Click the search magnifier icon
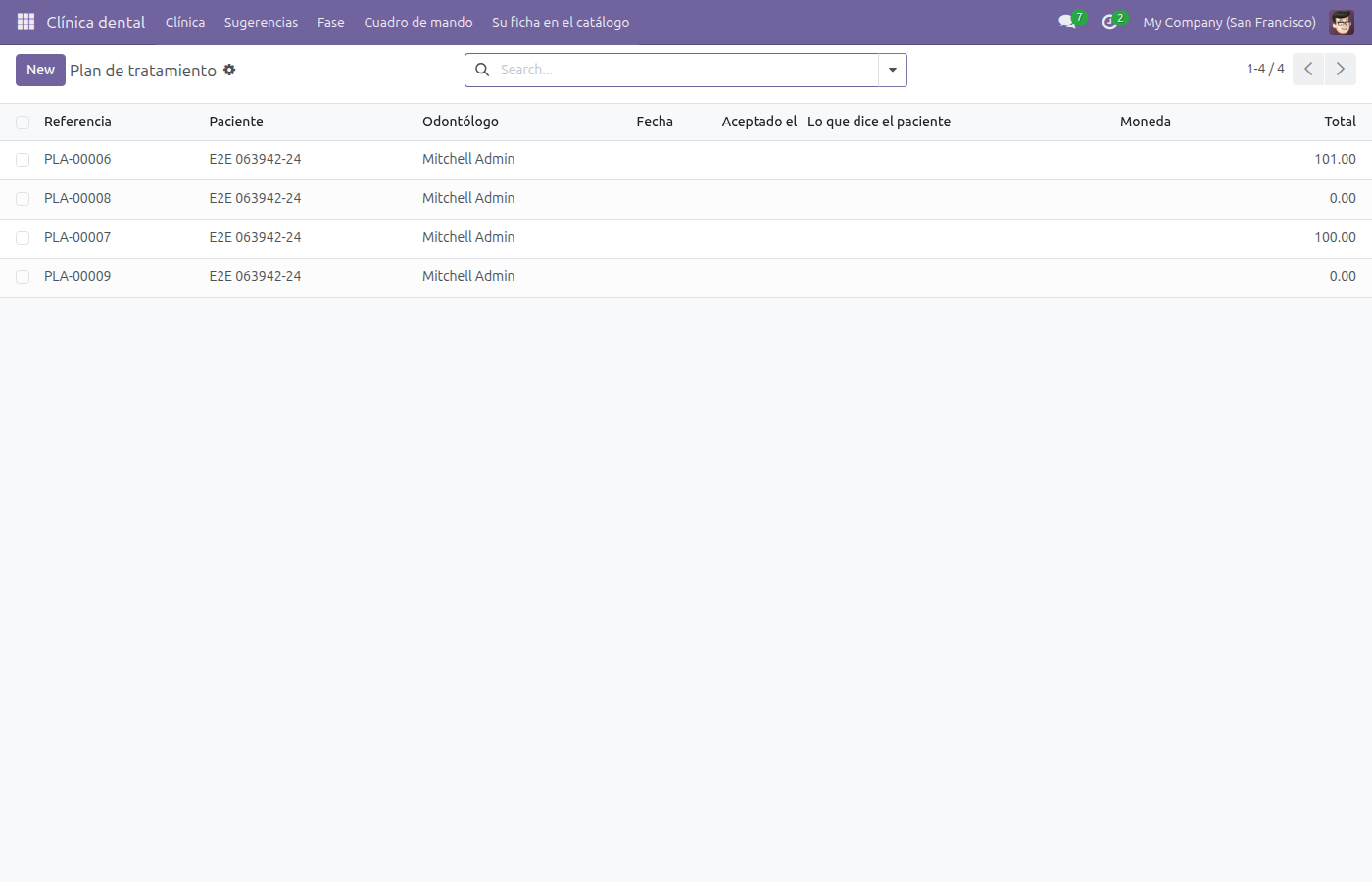Viewport: 1372px width, 882px height. pos(482,70)
